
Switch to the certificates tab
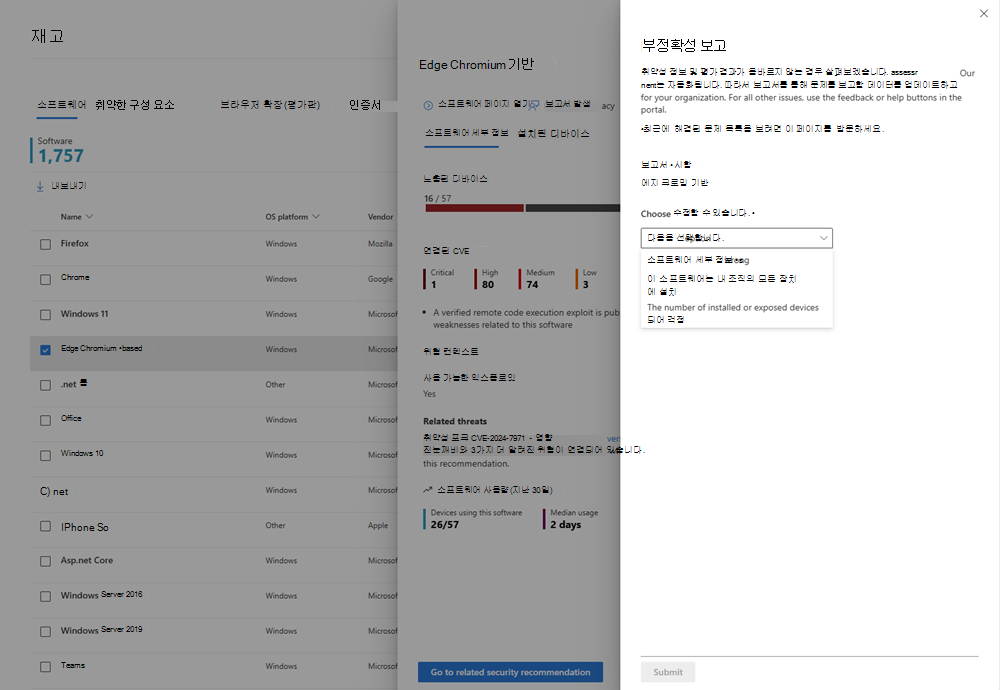click(365, 105)
